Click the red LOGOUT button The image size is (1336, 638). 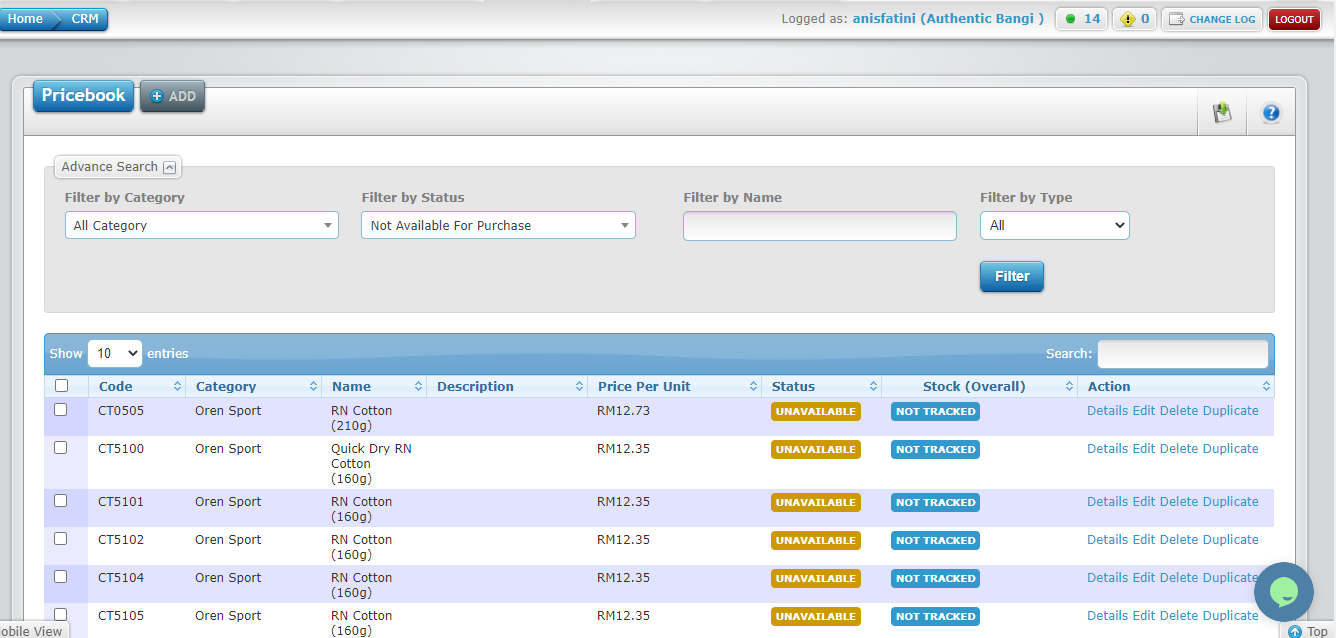click(x=1294, y=19)
